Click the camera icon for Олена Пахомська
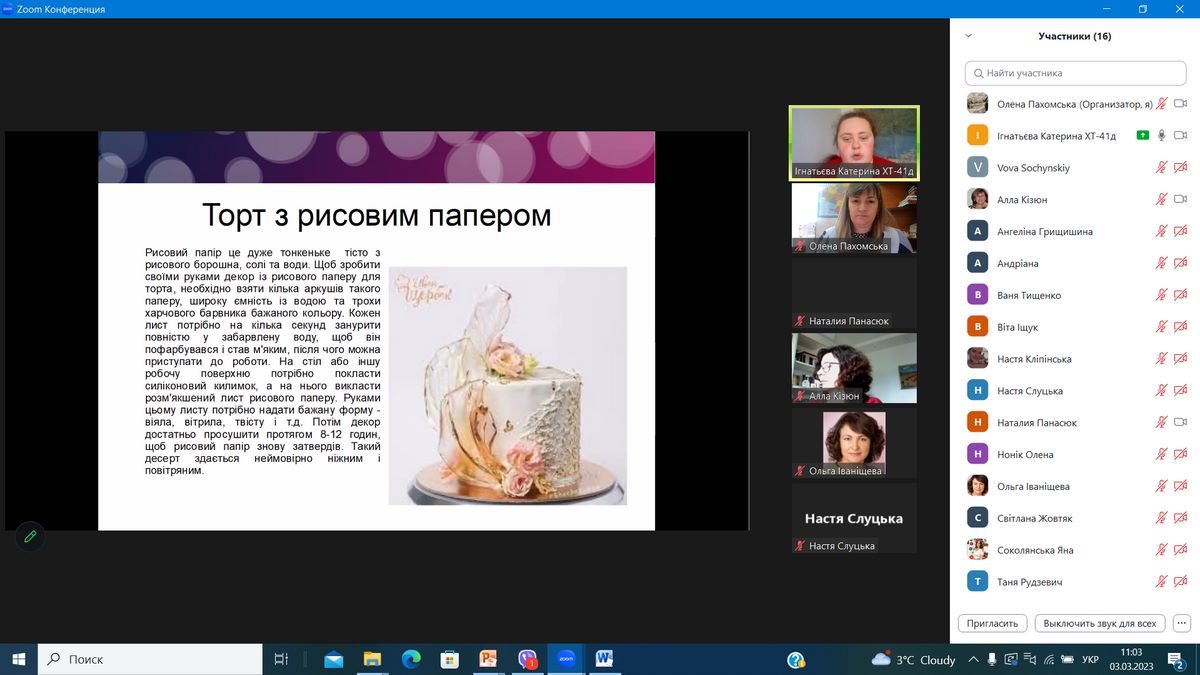Screen dimensions: 1200x675 click(1180, 104)
